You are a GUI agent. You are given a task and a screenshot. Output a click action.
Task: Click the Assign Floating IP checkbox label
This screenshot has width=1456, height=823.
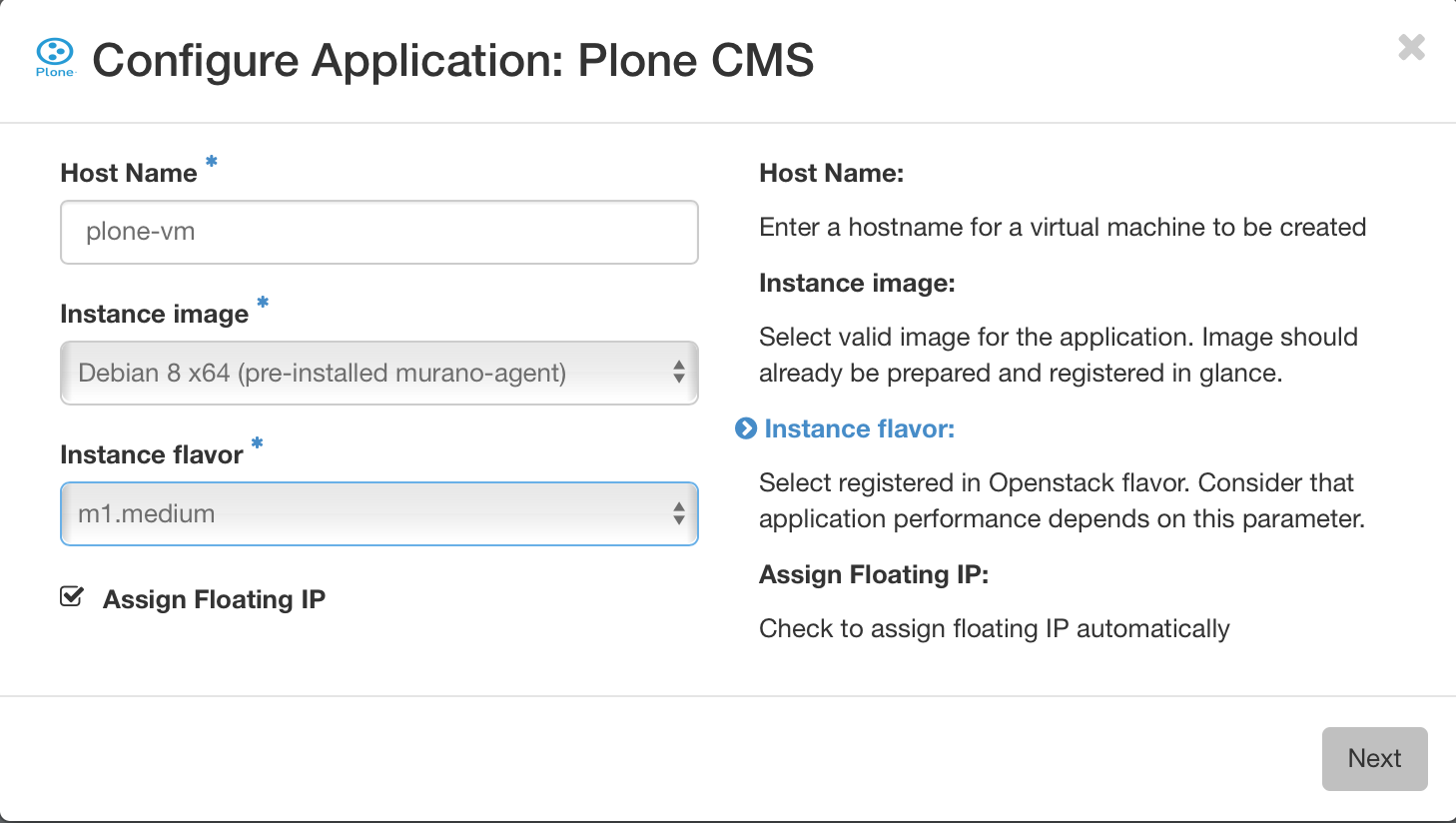pos(214,599)
